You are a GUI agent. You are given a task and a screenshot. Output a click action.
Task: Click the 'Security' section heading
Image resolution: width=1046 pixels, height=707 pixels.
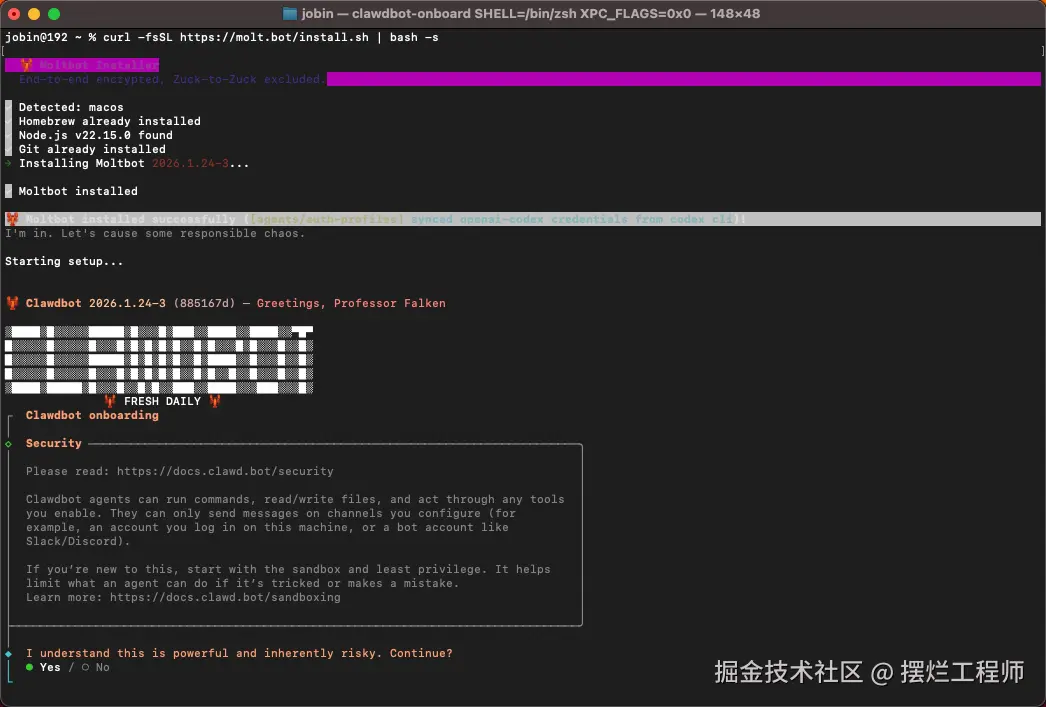click(53, 443)
